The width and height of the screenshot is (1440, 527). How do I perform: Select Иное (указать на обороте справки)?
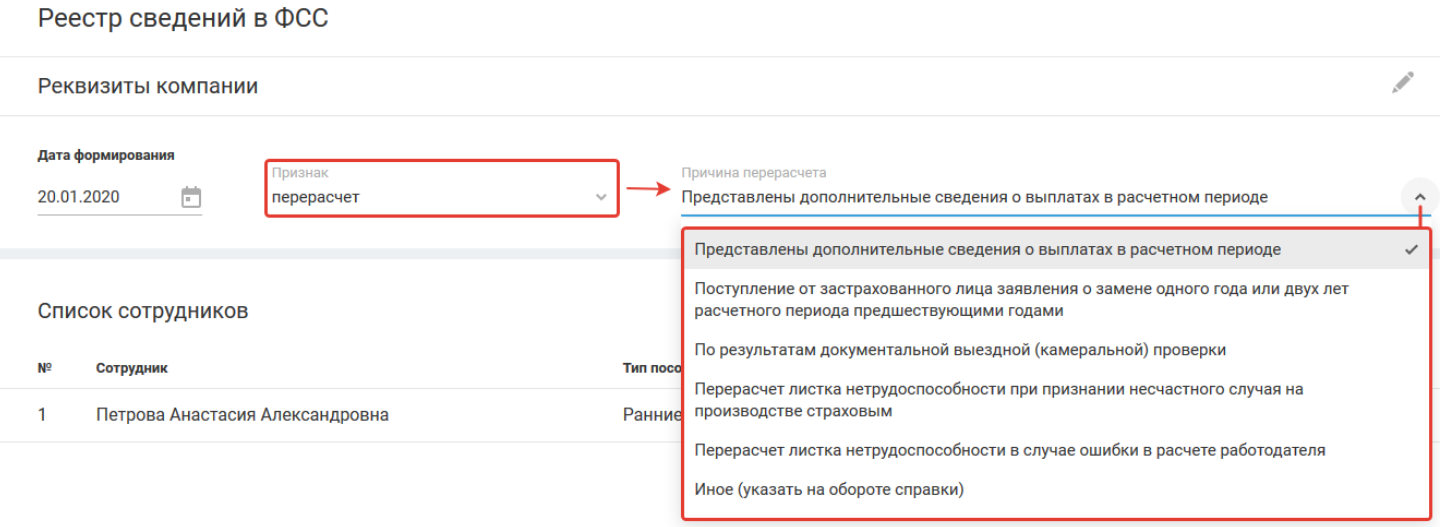tap(828, 490)
